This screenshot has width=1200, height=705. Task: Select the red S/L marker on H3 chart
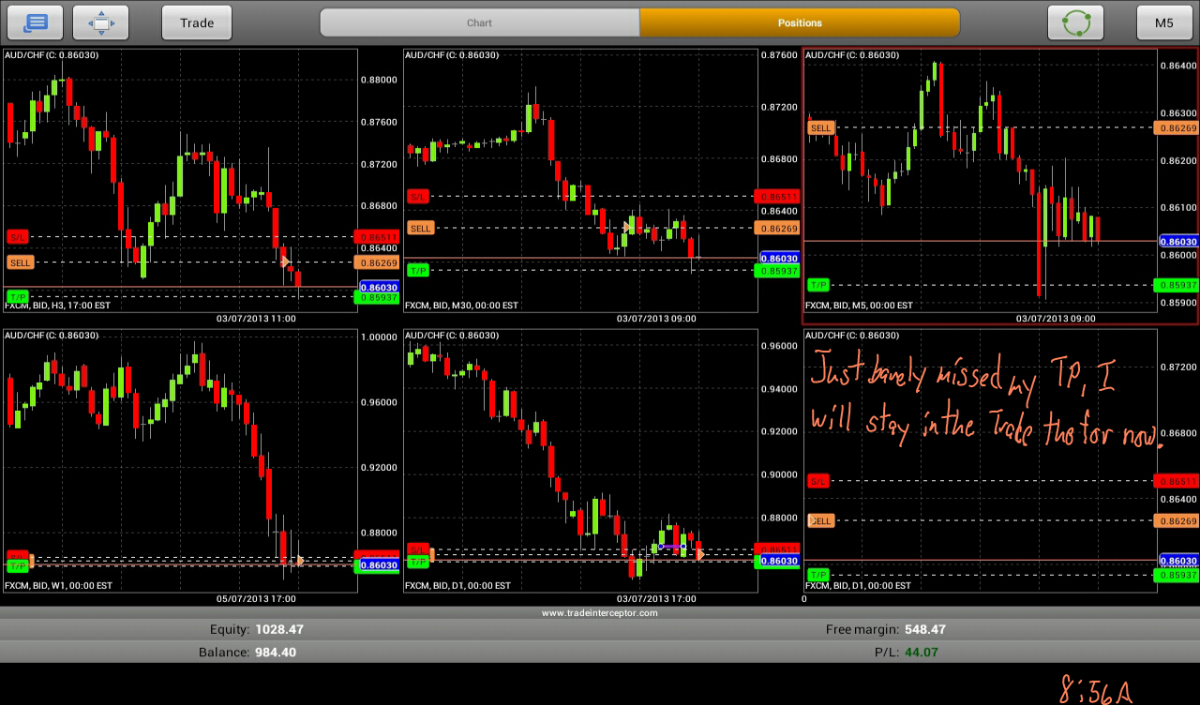(18, 237)
